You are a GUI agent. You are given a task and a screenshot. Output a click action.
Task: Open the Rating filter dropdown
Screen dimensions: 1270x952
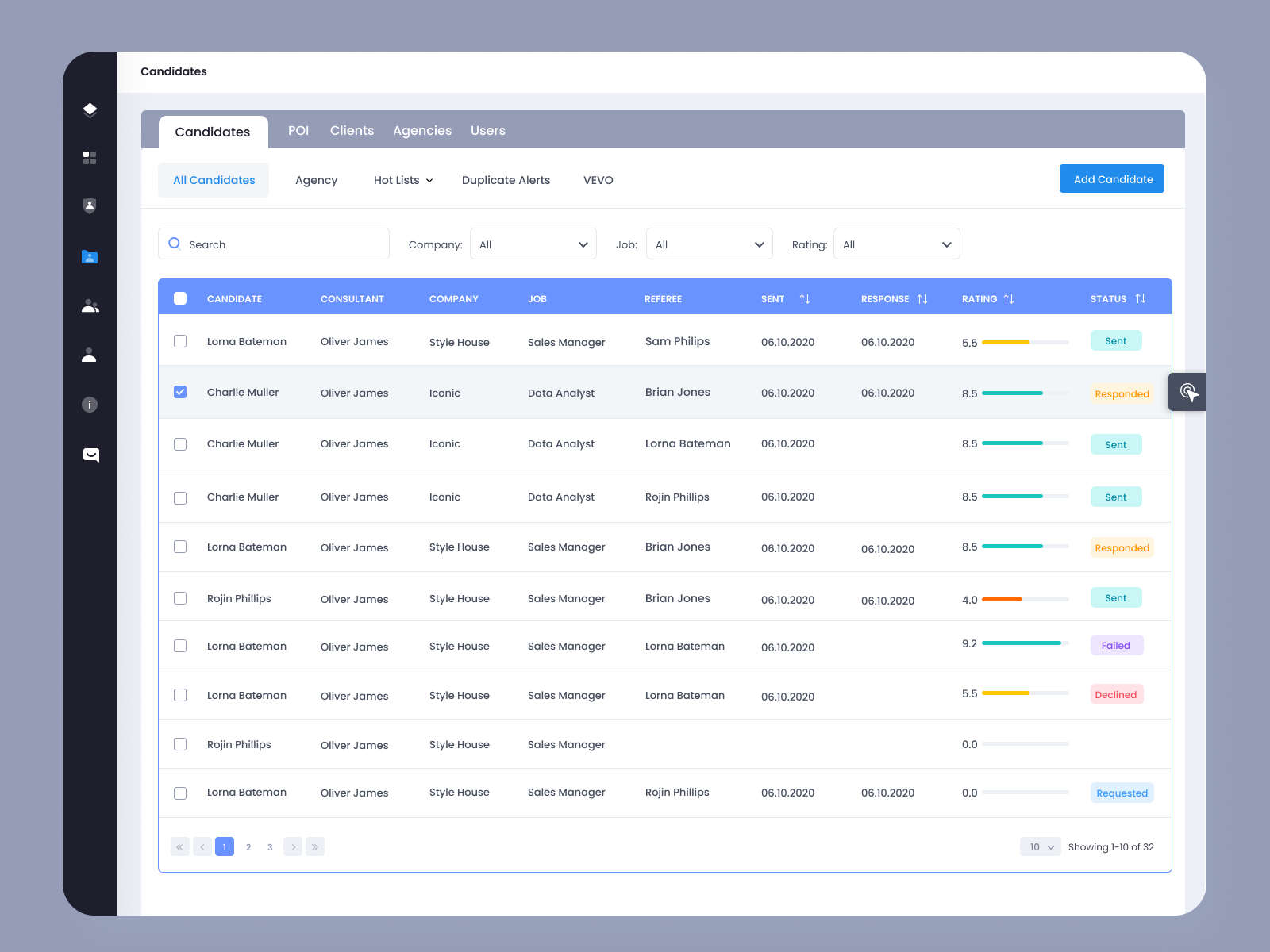click(x=897, y=244)
